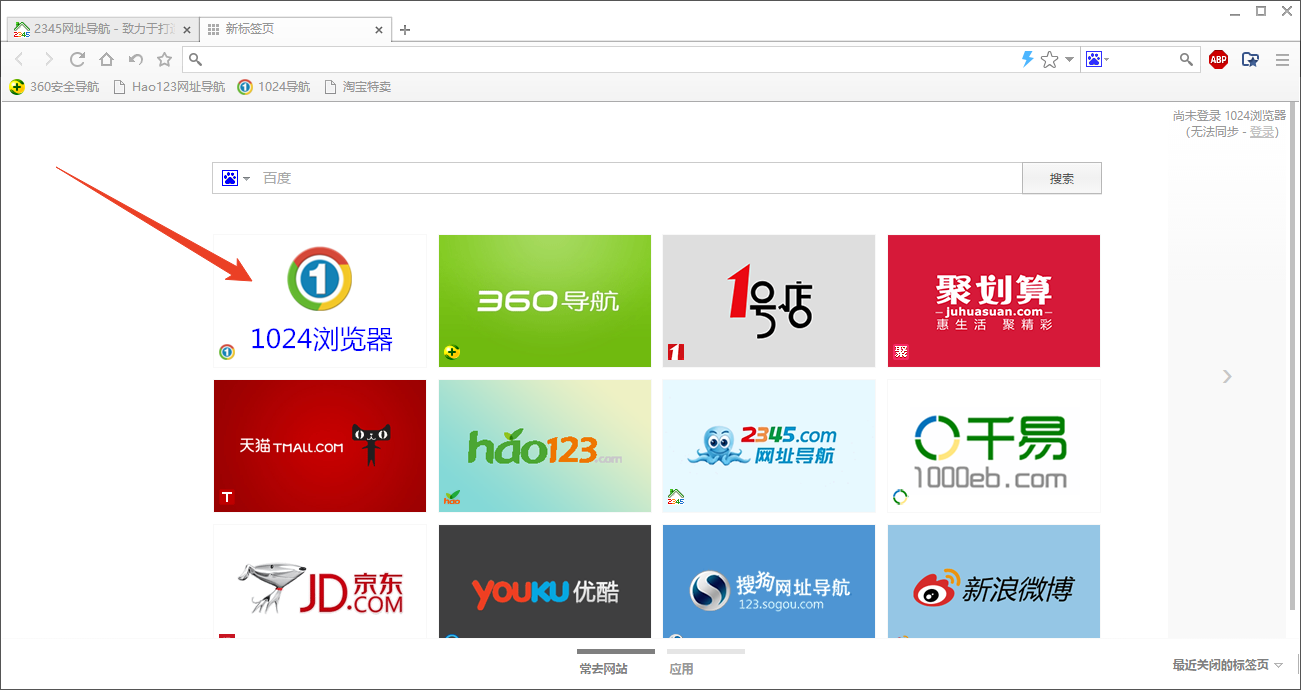Click the lightning speed-mode icon
The width and height of the screenshot is (1301, 690).
pyautogui.click(x=1027, y=59)
